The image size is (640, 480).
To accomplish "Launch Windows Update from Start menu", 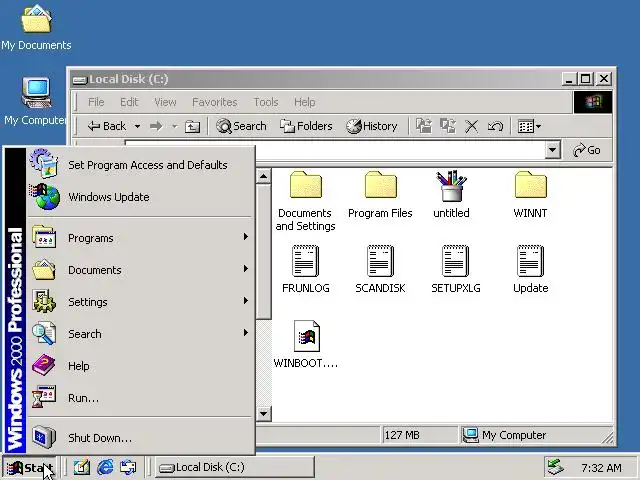I will 140,197.
